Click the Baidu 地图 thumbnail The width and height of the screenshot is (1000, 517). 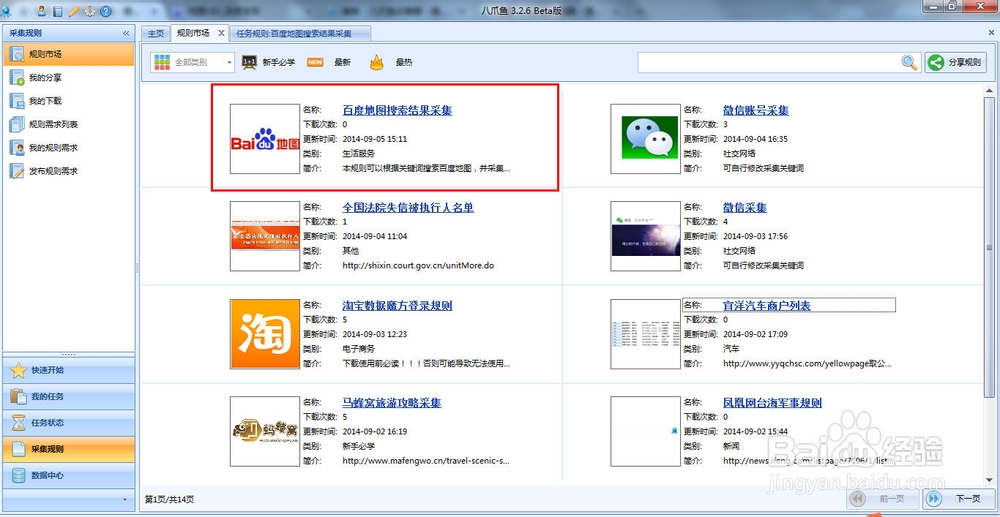click(265, 139)
